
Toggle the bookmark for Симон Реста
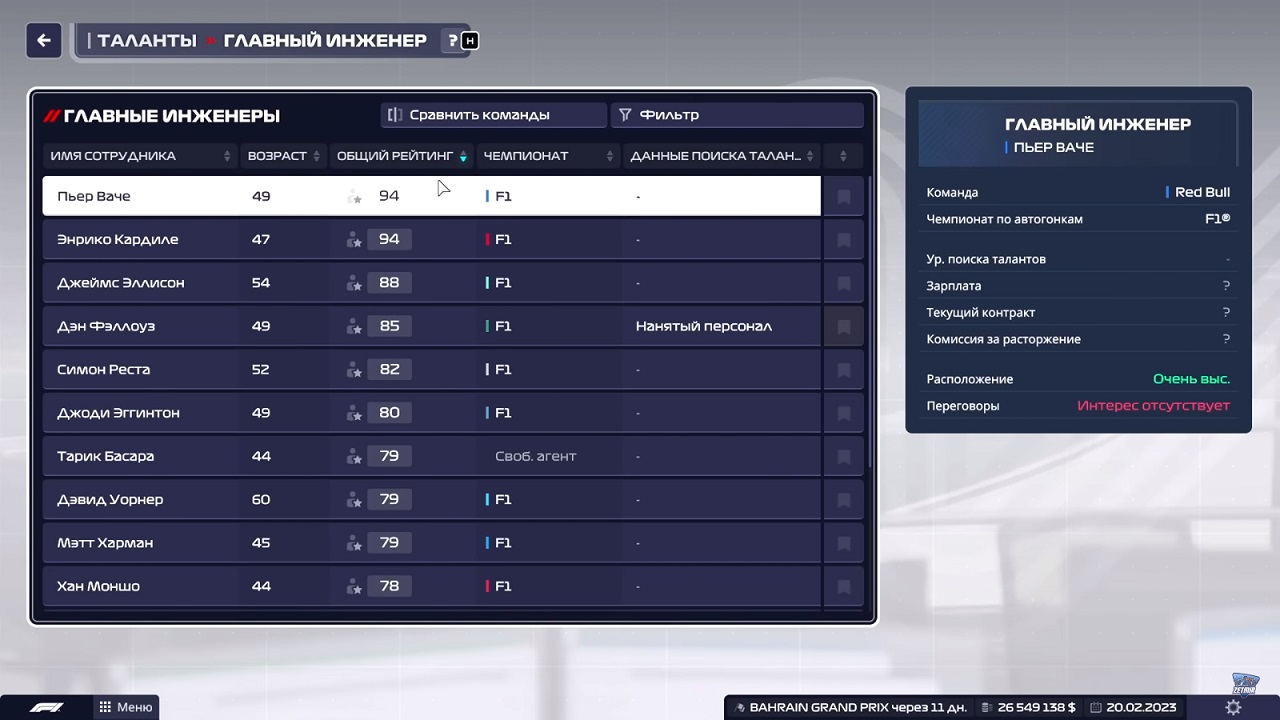click(x=843, y=369)
